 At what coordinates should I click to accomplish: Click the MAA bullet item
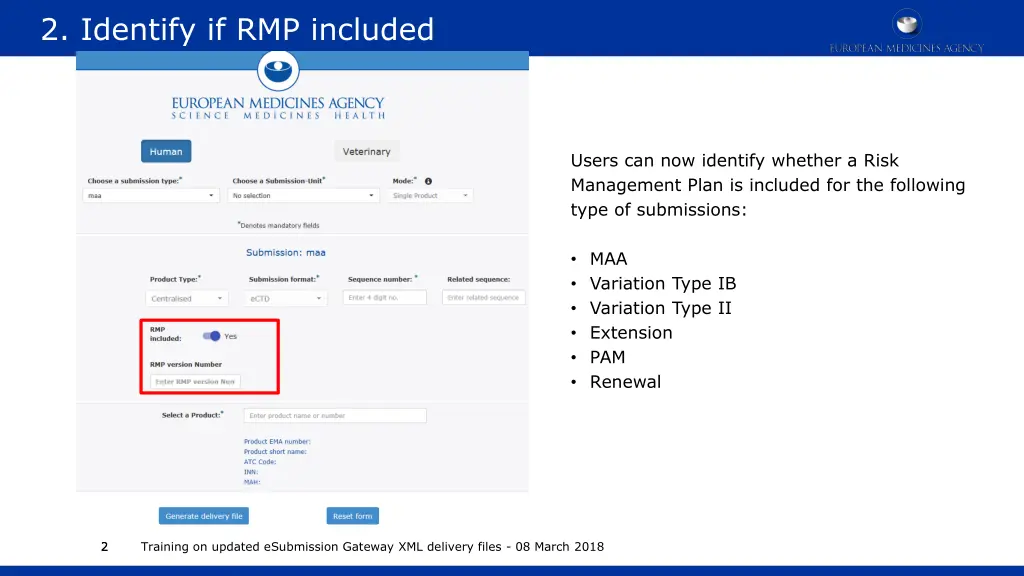click(608, 259)
